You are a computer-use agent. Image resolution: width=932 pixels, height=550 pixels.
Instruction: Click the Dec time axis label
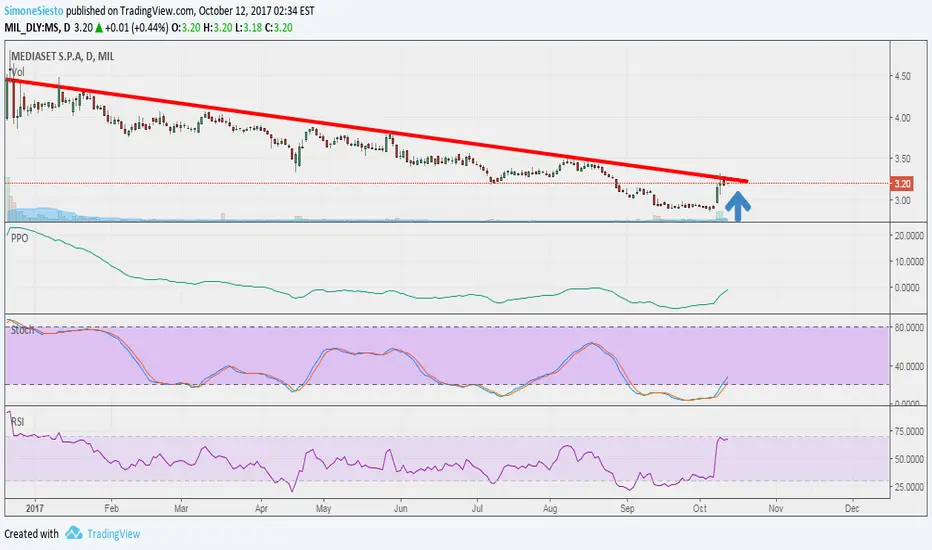(x=852, y=508)
